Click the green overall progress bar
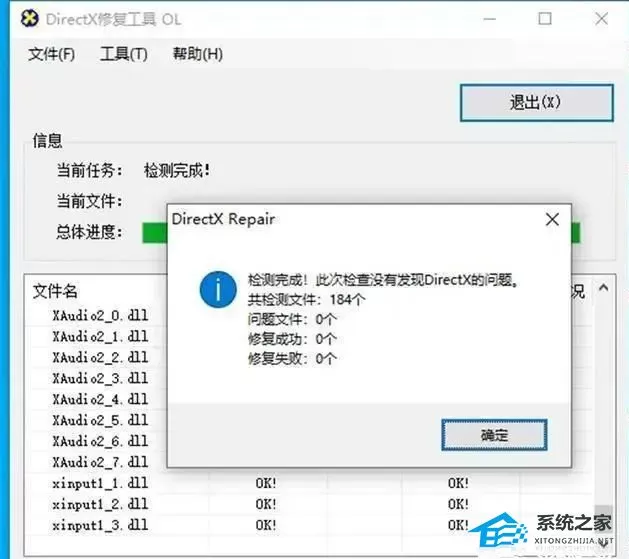Screen dimensions: 629x559 tap(155, 233)
